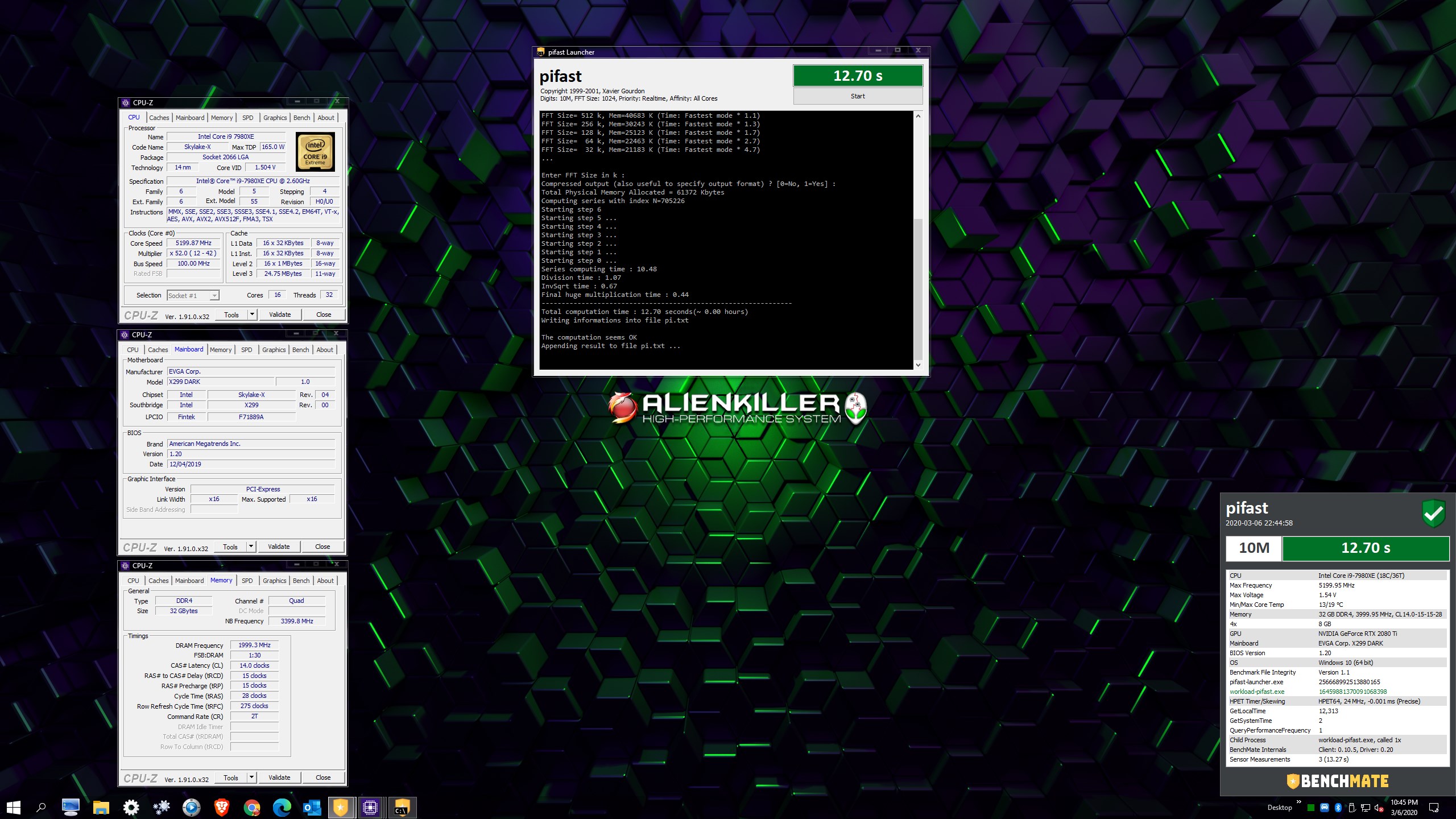
Task: Click the CPU-Z chip icon in taskbar
Action: pyautogui.click(x=370, y=807)
